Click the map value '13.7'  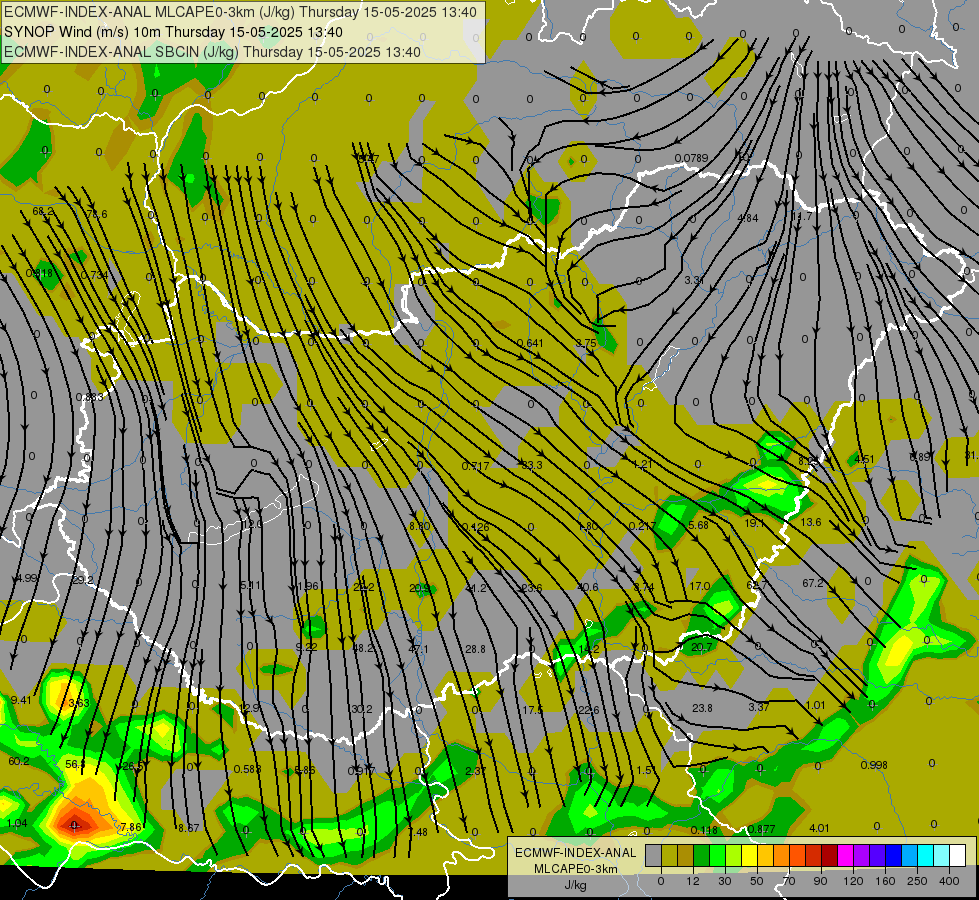click(802, 216)
